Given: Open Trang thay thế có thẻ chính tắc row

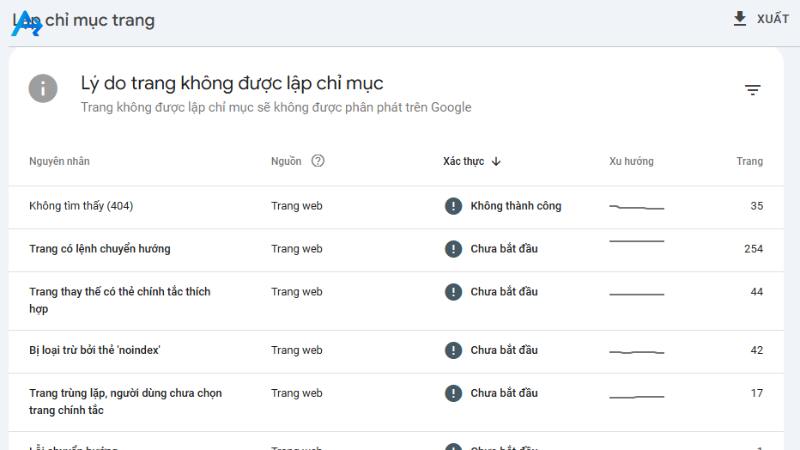Looking at the screenshot, I should tap(396, 301).
